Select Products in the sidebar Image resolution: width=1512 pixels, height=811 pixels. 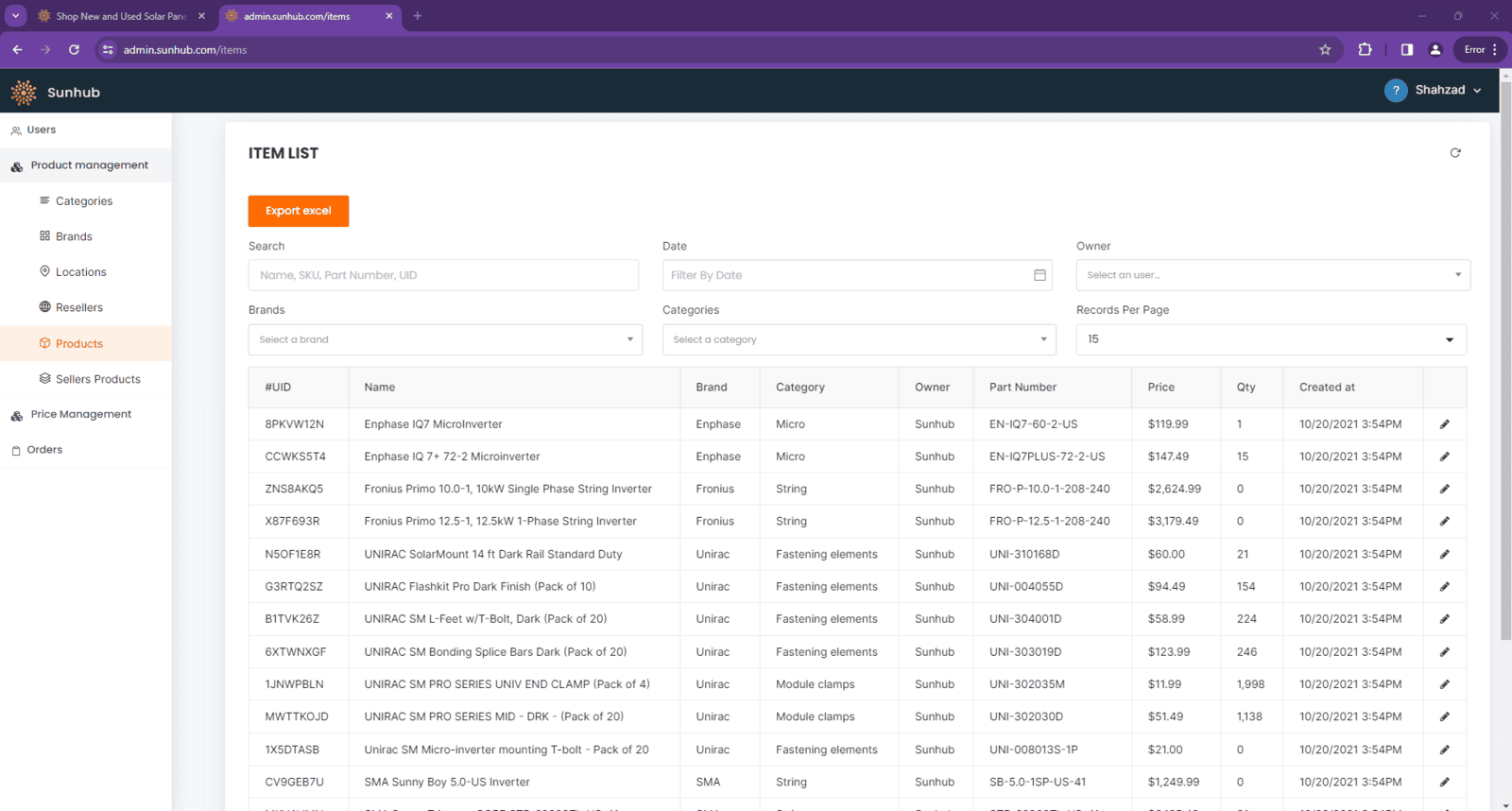(85, 343)
